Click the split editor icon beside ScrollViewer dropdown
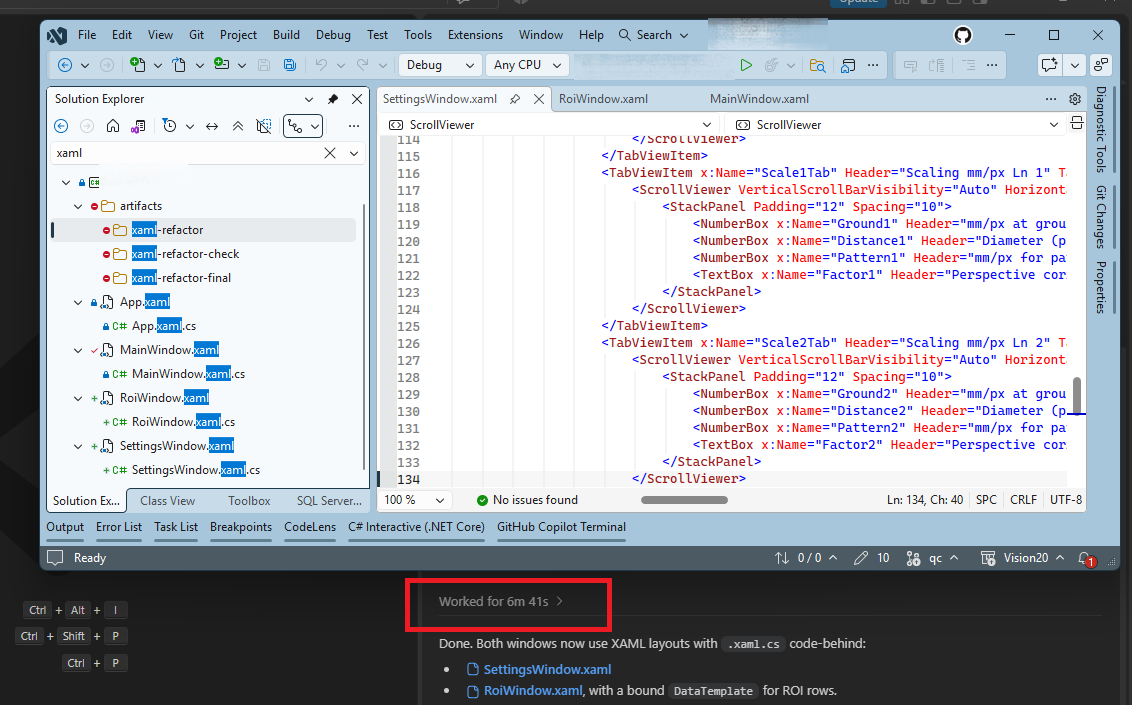The width and height of the screenshot is (1132, 705). pyautogui.click(x=1076, y=123)
